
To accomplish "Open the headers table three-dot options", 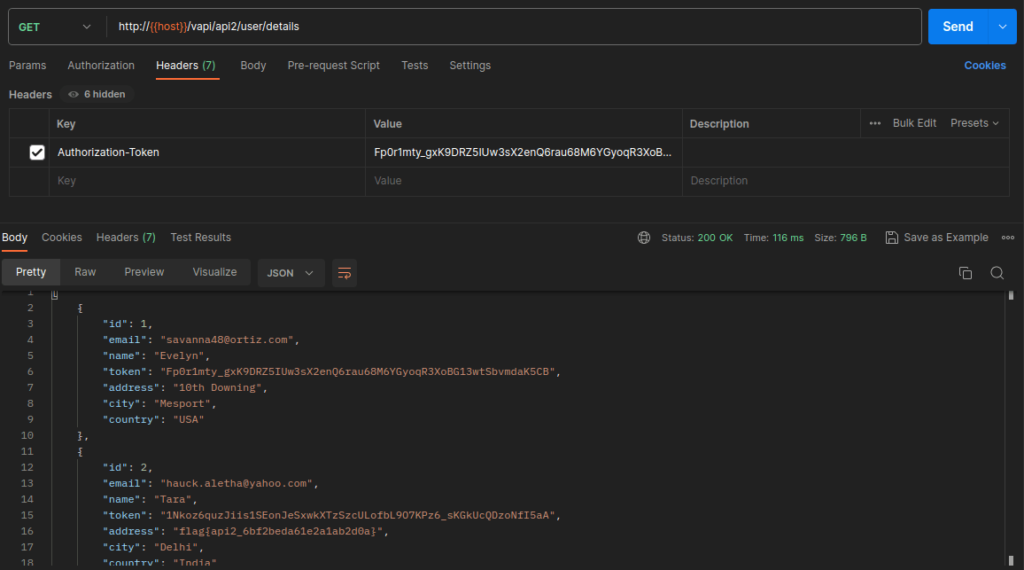I will click(x=875, y=123).
